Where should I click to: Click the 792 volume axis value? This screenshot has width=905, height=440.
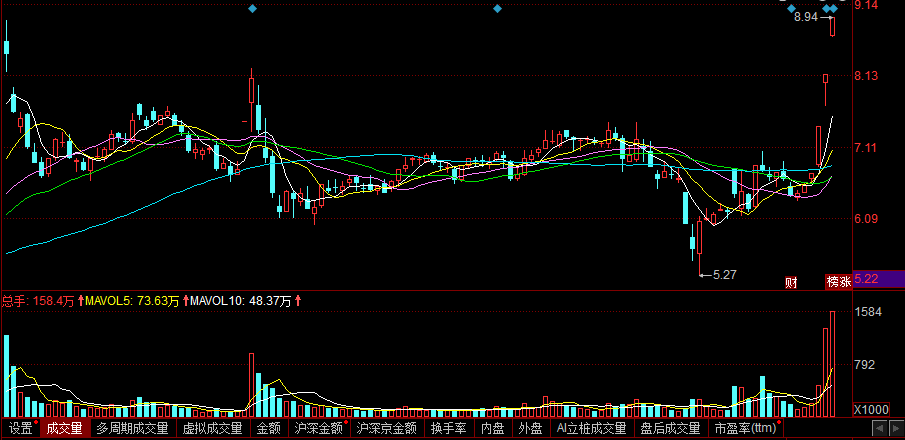click(864, 365)
